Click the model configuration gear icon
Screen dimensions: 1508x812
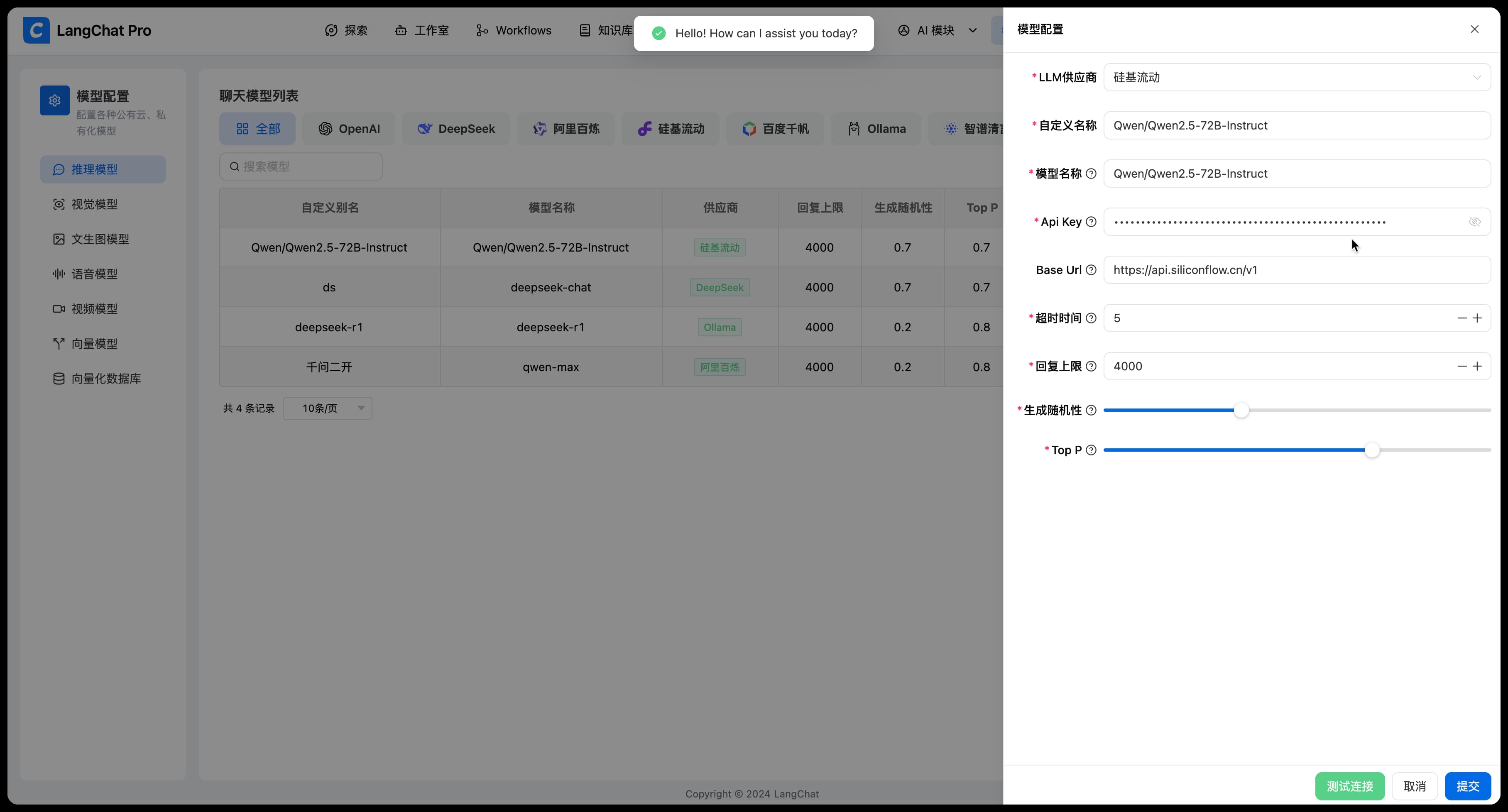point(54,101)
